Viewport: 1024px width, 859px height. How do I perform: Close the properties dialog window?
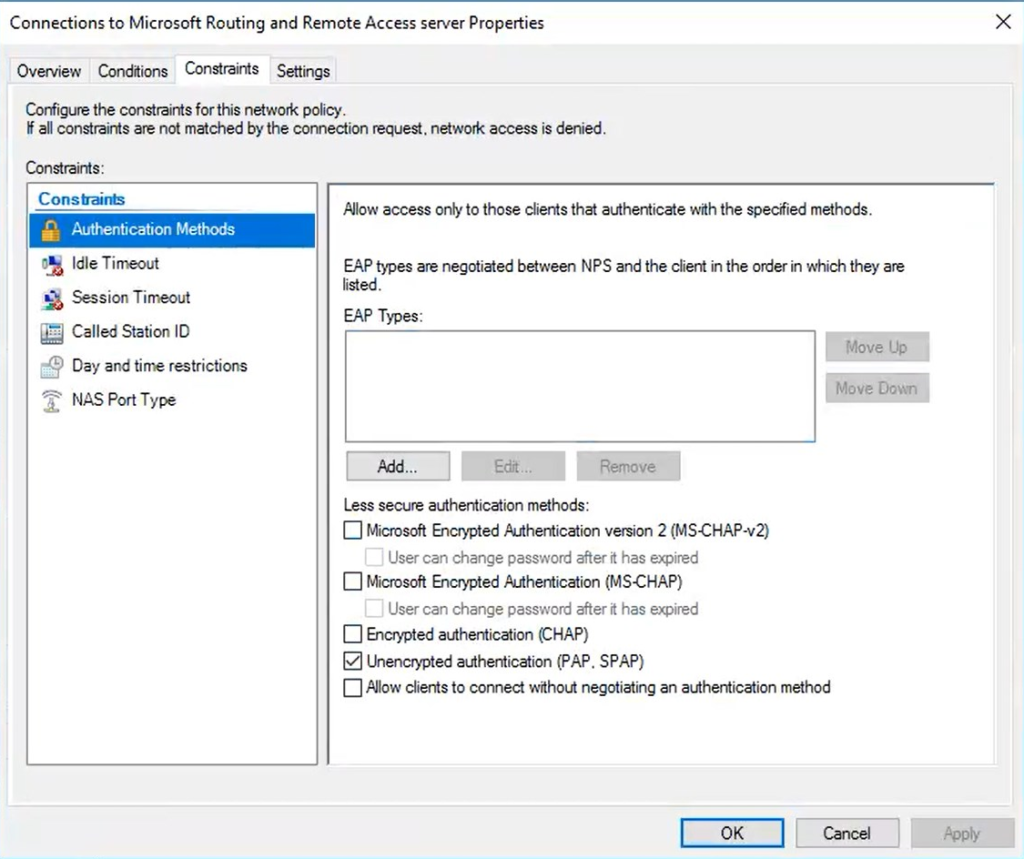1003,22
